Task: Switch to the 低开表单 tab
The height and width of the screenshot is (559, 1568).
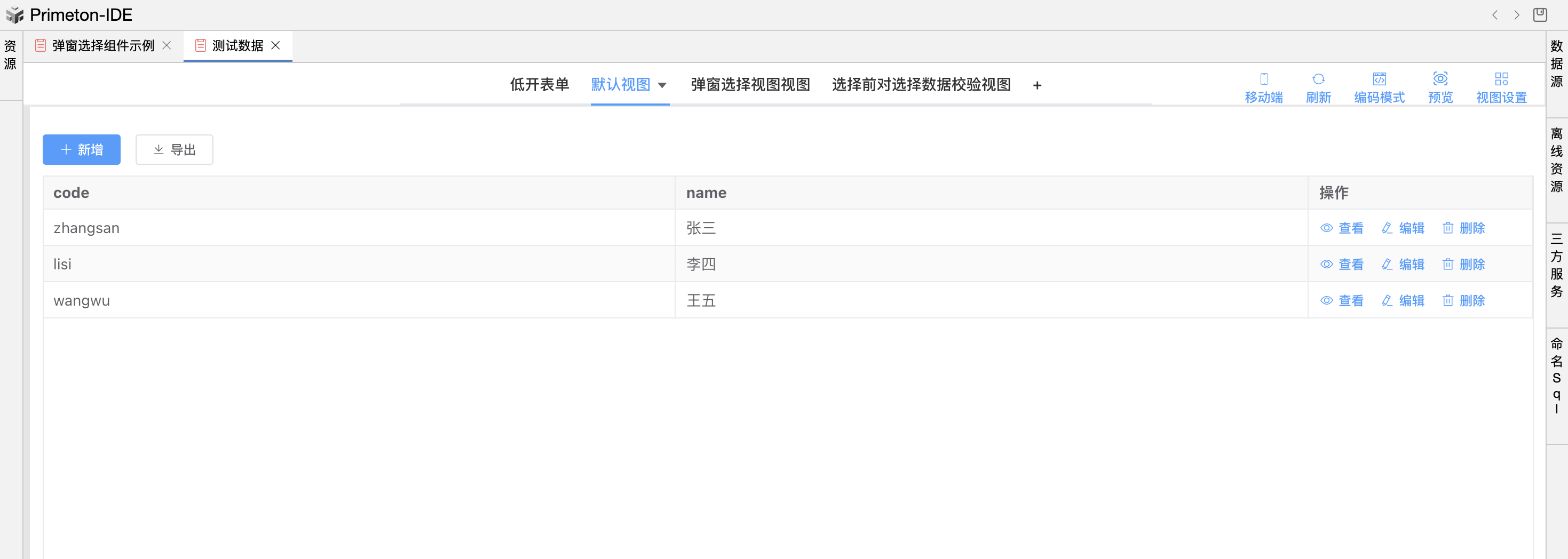Action: [540, 85]
